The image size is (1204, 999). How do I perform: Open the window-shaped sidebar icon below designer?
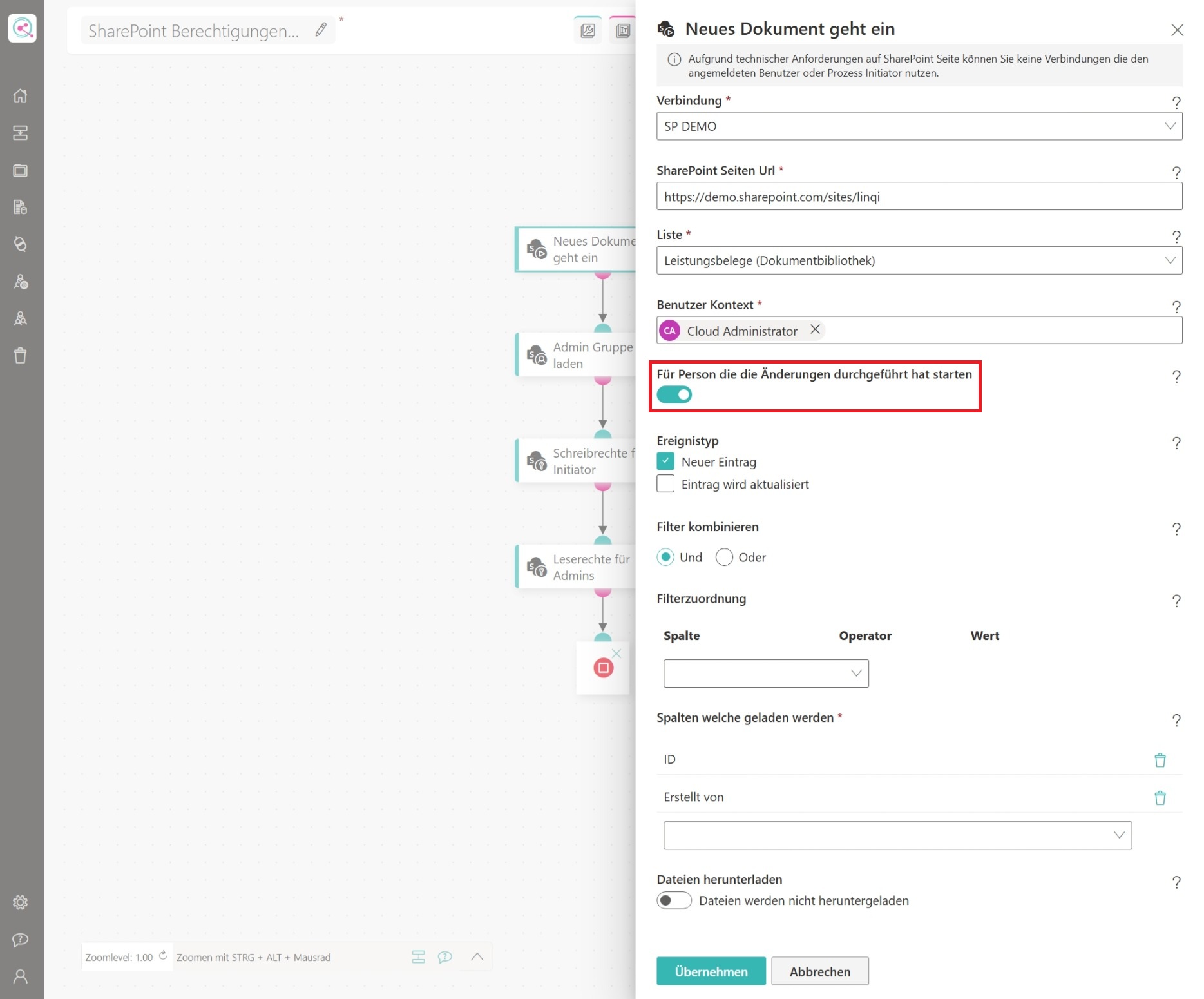21,171
